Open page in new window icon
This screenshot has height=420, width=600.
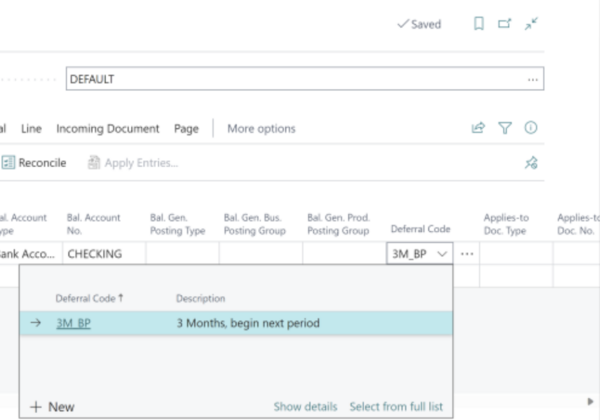click(x=505, y=24)
